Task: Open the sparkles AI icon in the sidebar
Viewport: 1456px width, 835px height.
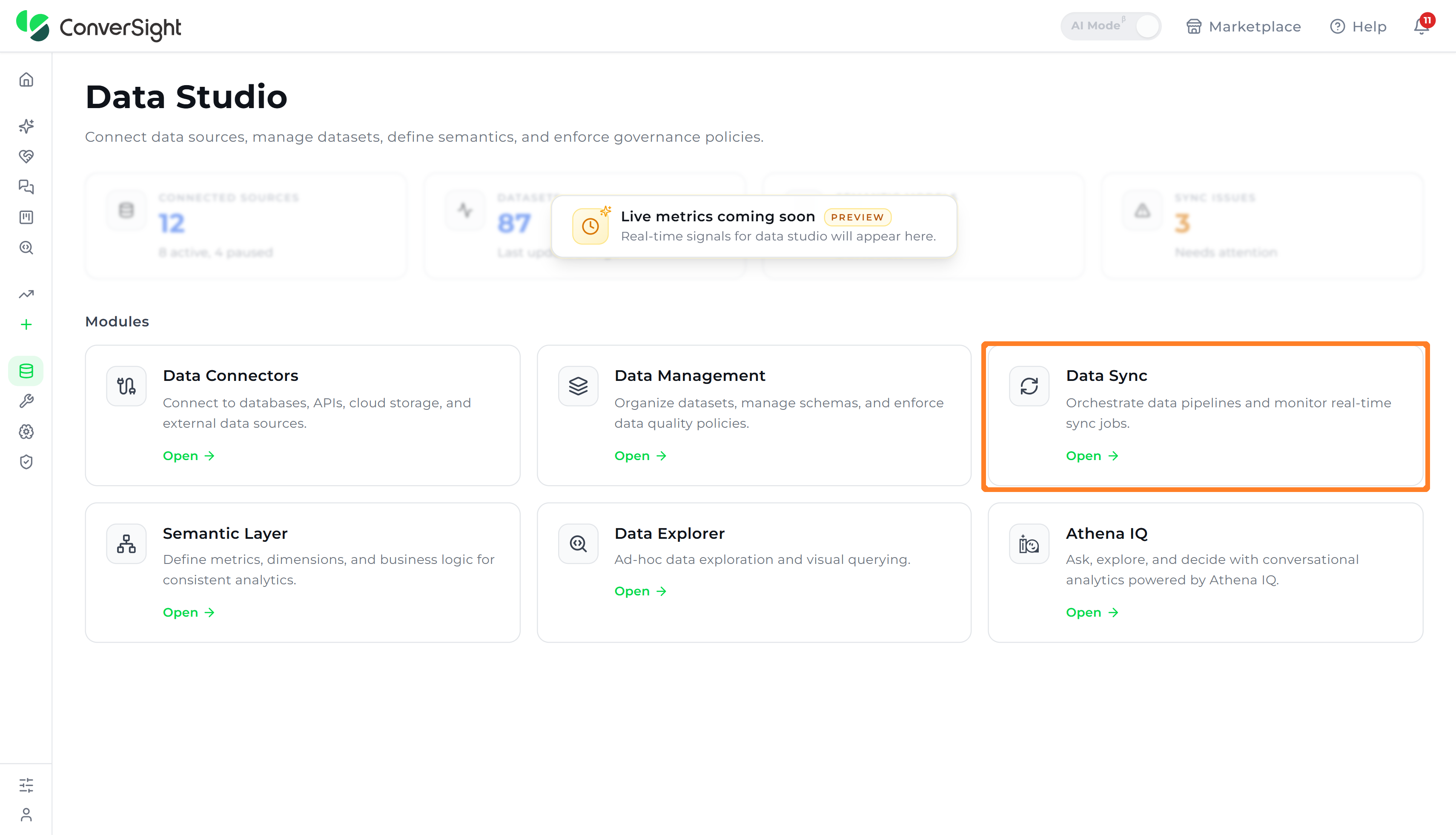Action: 26,126
